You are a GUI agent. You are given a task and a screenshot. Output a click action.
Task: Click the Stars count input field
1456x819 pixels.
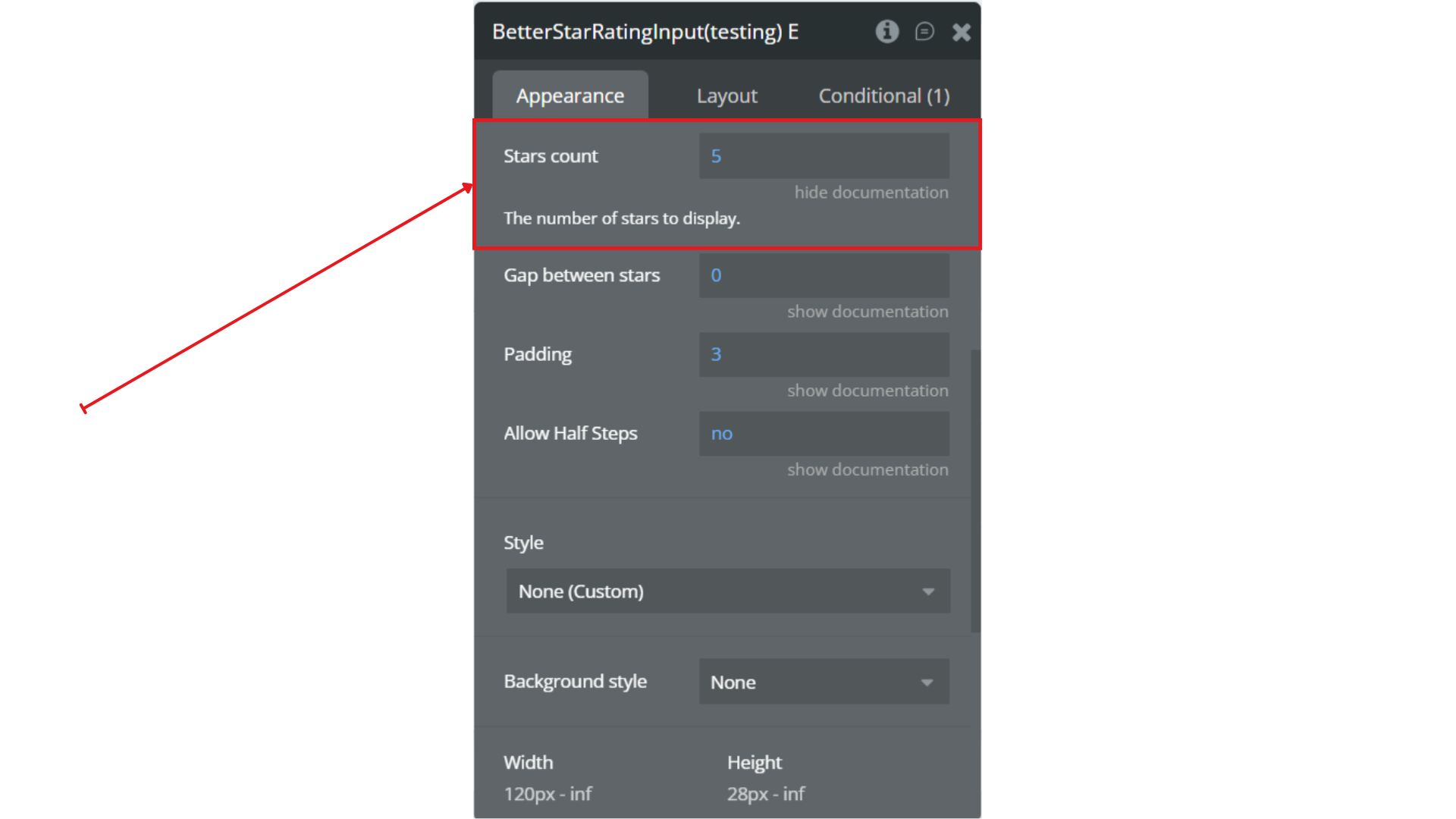pyautogui.click(x=824, y=156)
